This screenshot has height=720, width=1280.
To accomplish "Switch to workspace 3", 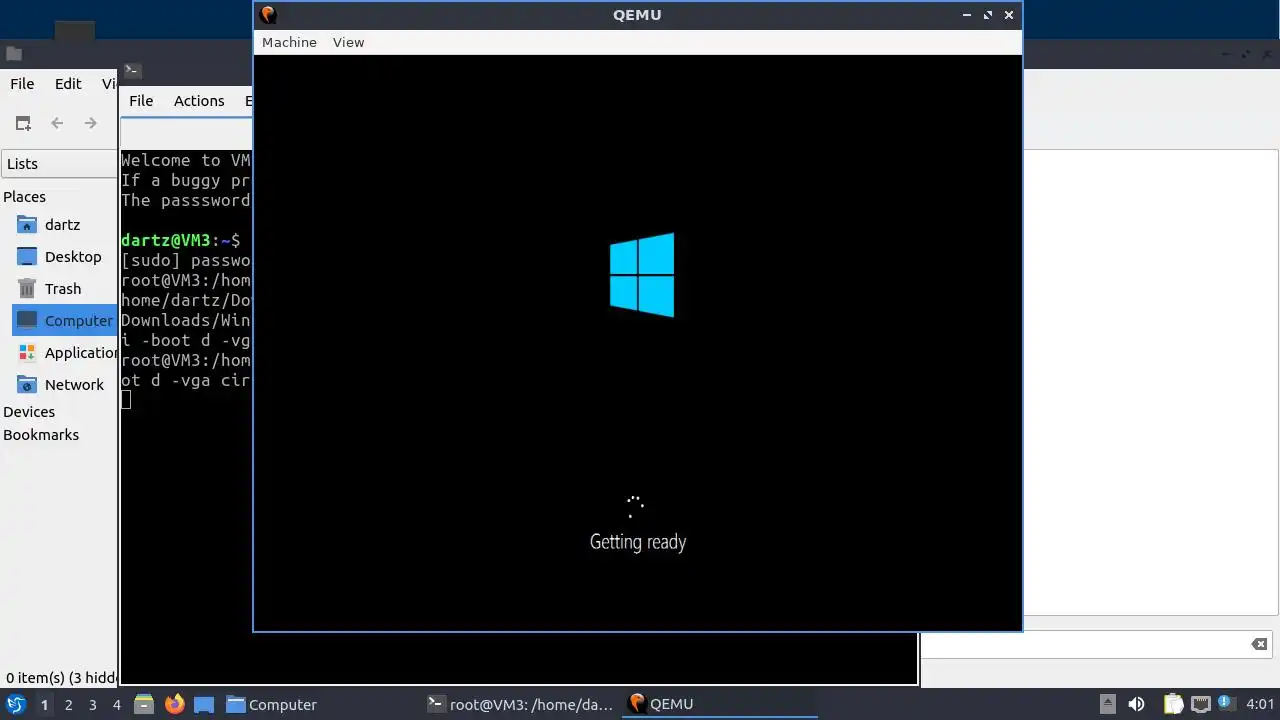I will tap(92, 704).
